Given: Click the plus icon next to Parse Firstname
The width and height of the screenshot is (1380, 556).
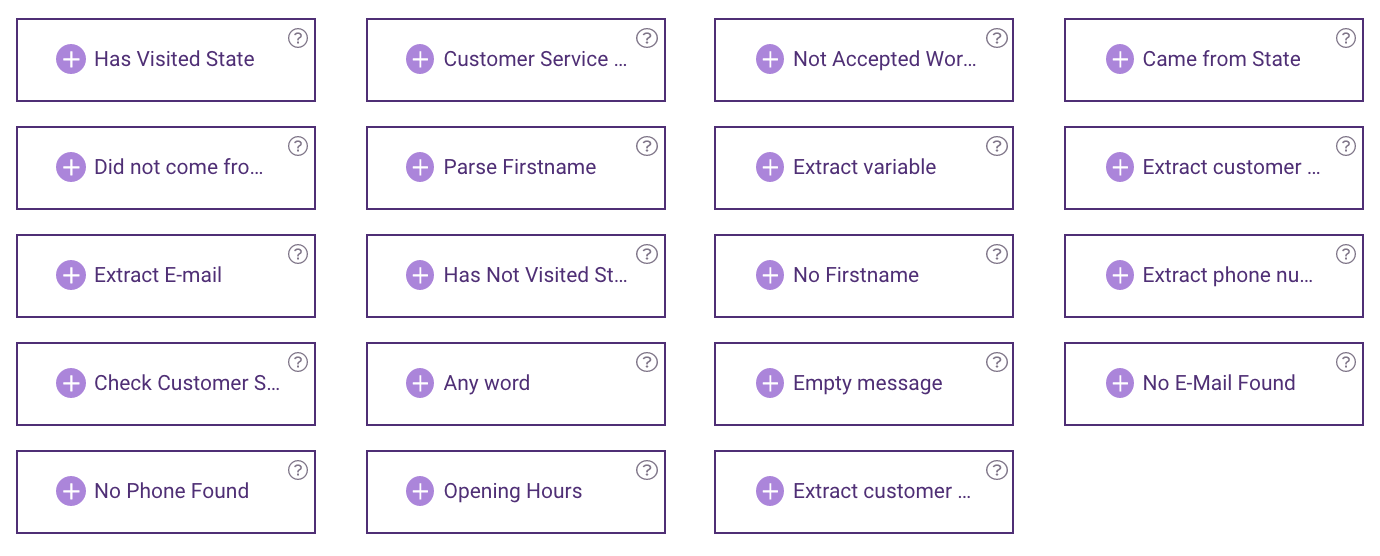Looking at the screenshot, I should point(420,168).
